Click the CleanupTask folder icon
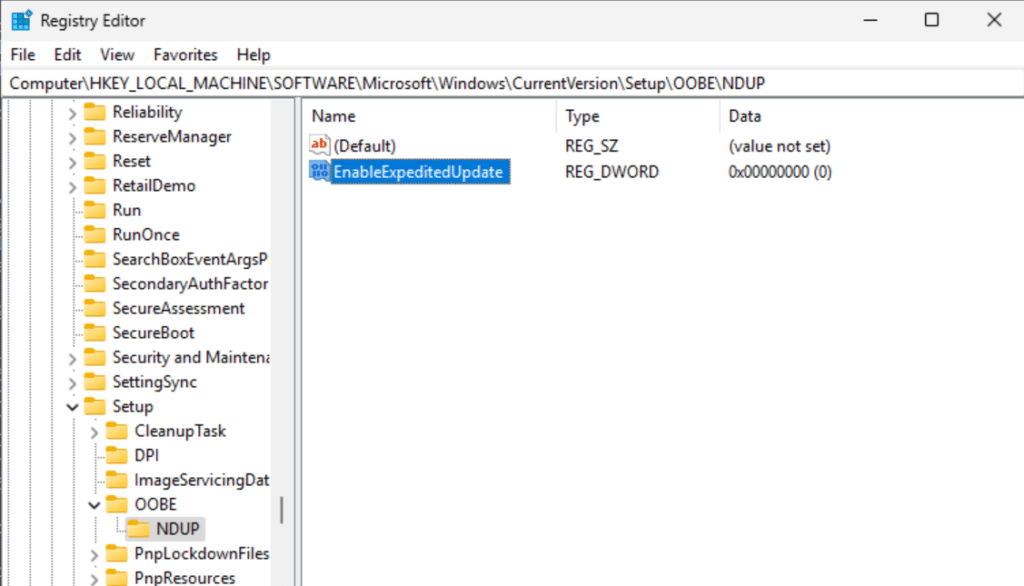 tap(117, 431)
